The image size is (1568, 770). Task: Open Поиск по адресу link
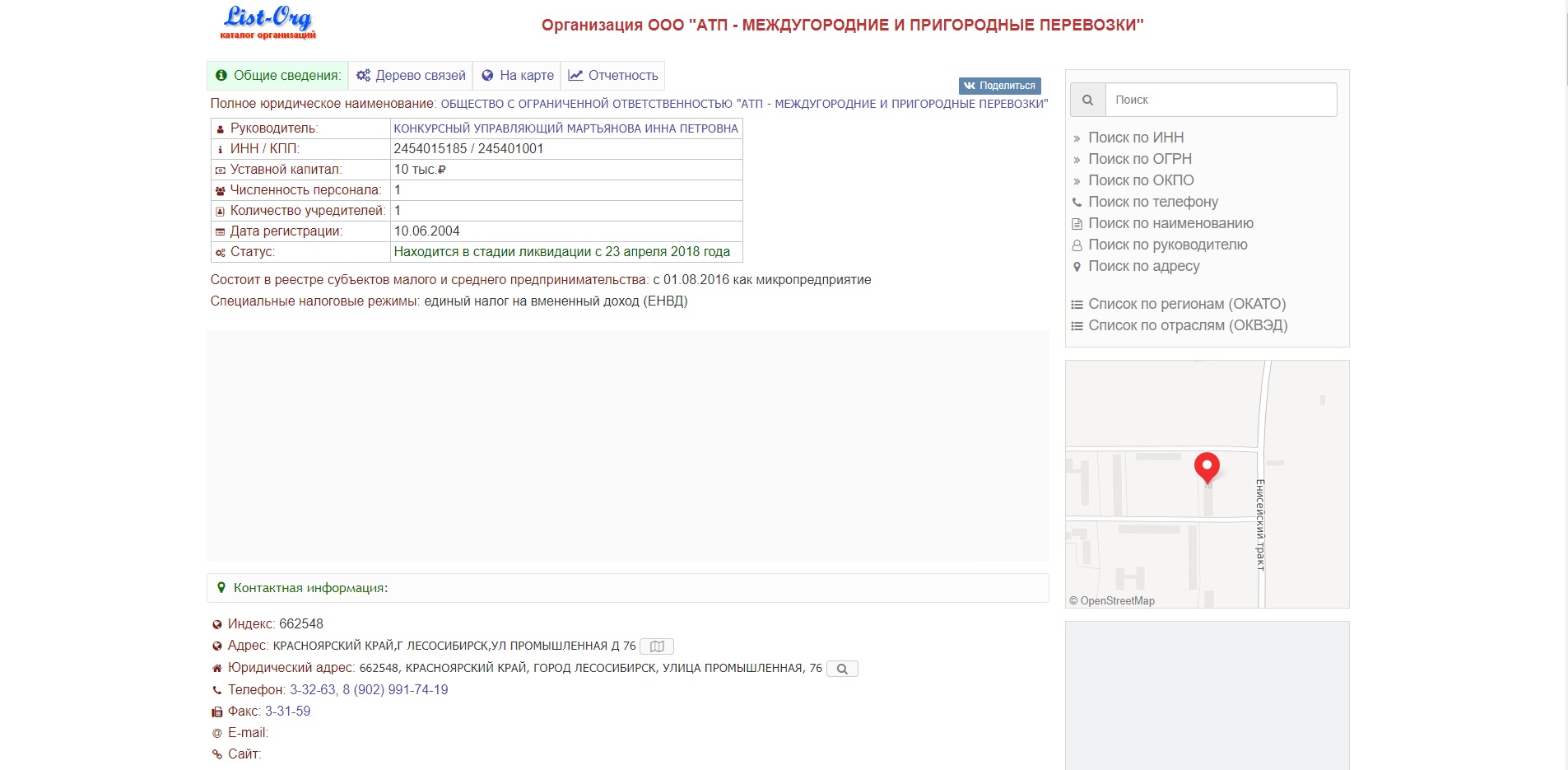coord(1144,266)
